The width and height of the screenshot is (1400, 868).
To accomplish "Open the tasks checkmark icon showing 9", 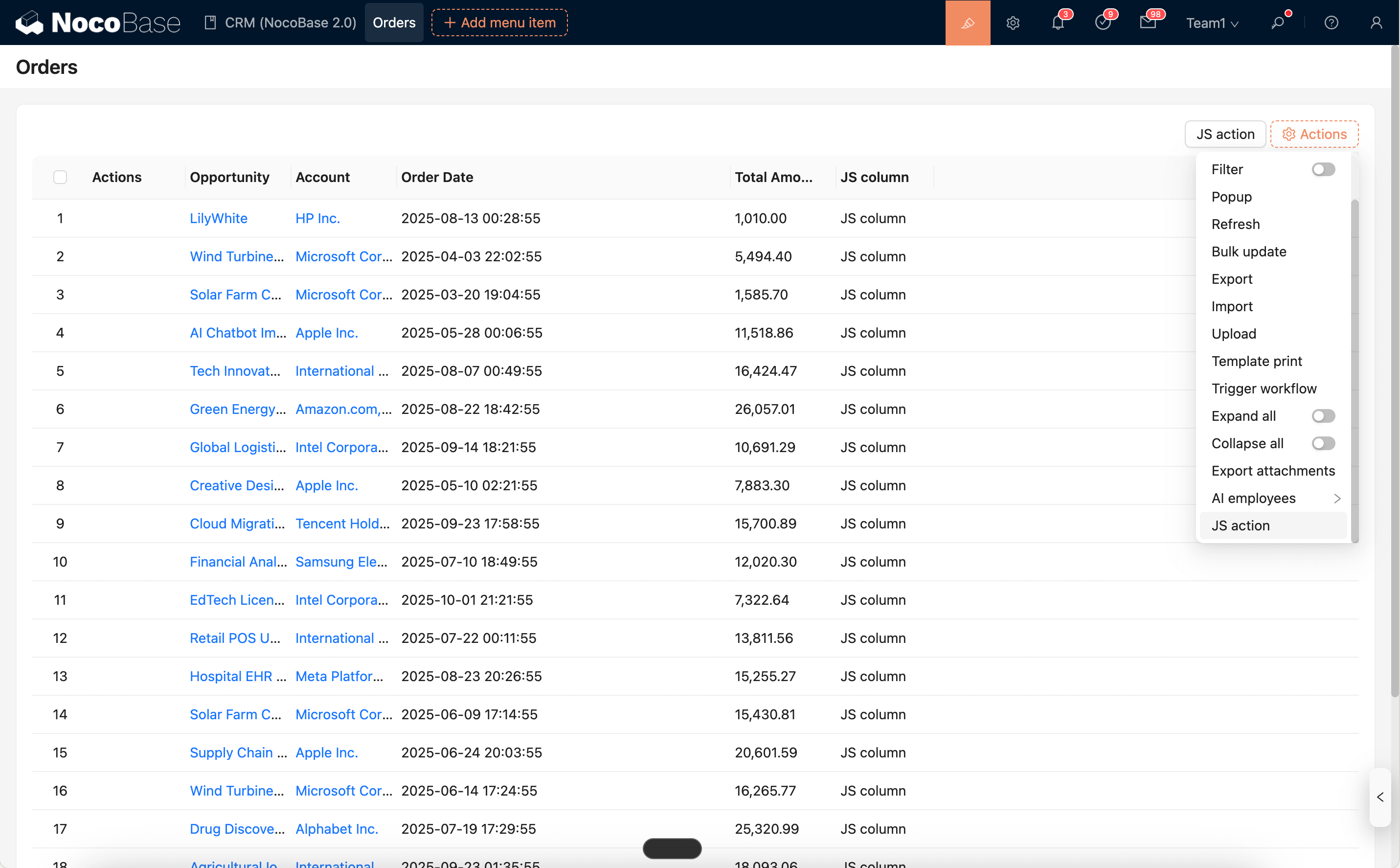I will point(1103,23).
